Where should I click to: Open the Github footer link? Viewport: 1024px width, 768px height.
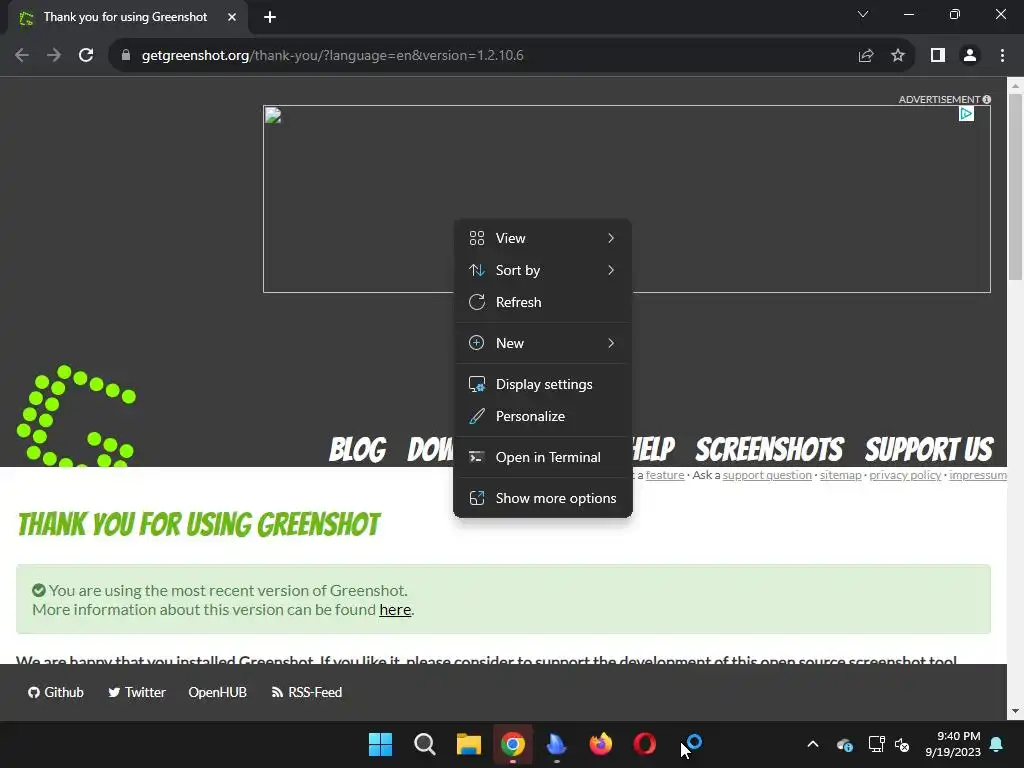tap(56, 692)
